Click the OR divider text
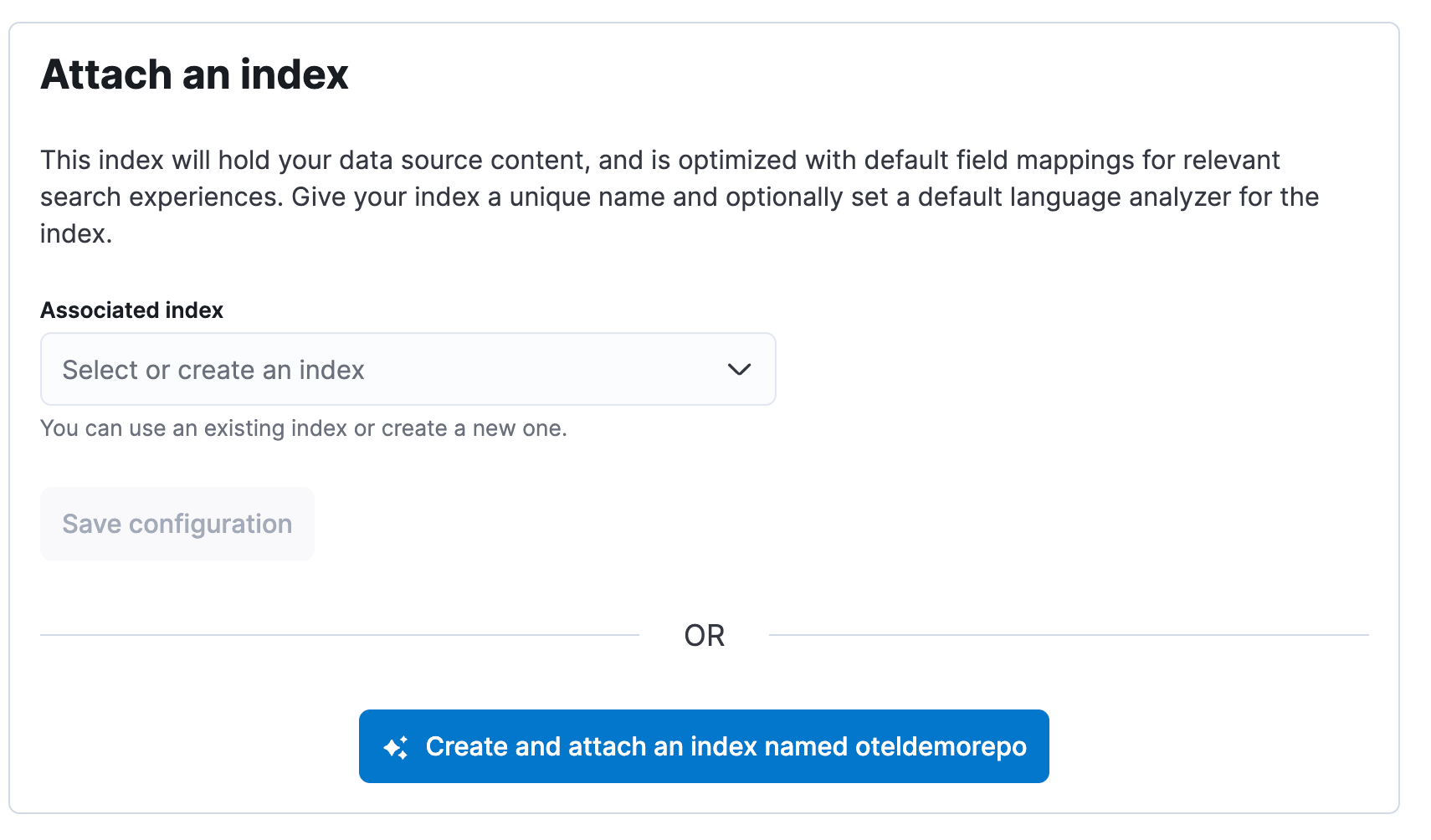Screen dimensions: 1431x840 pyautogui.click(x=704, y=635)
